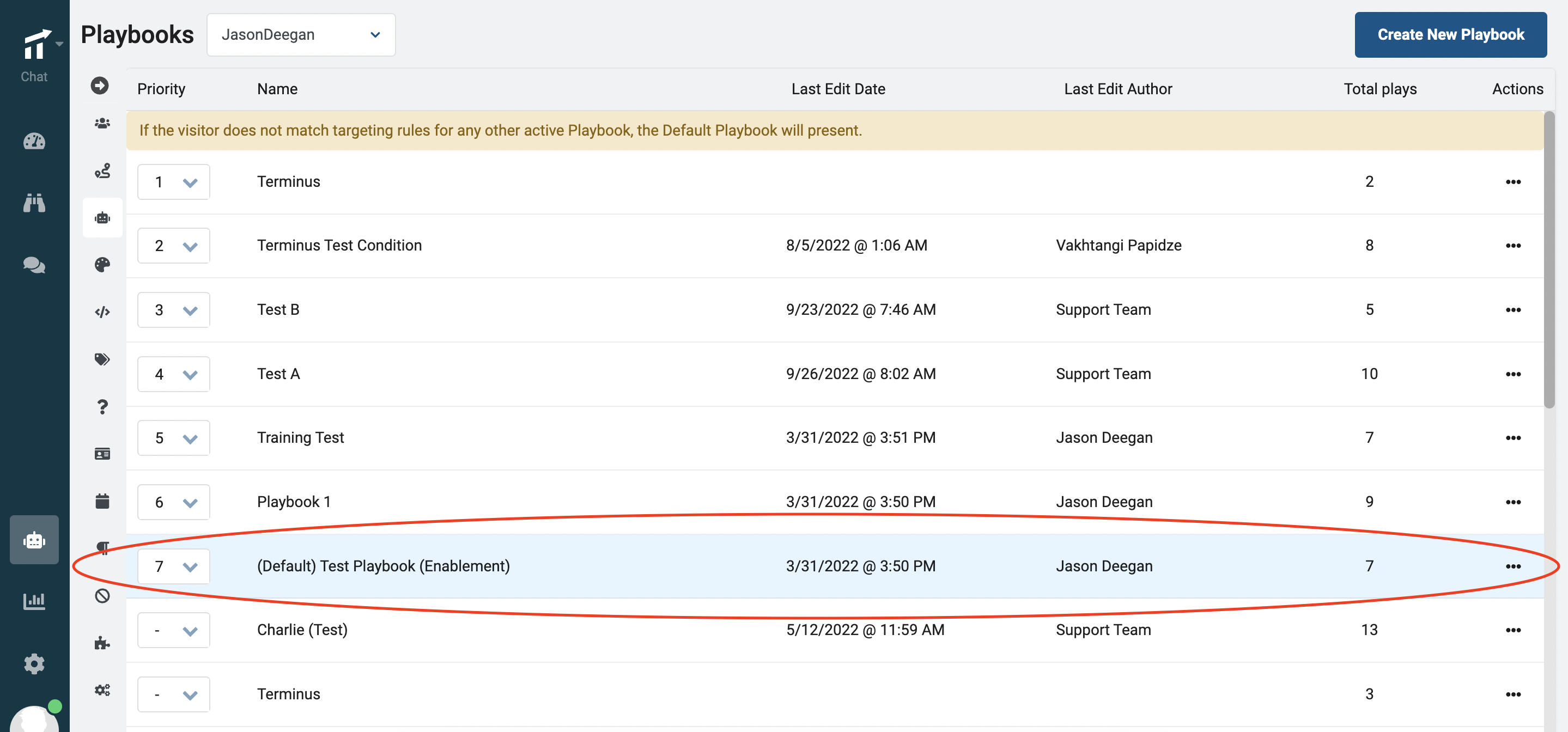The height and width of the screenshot is (732, 1568).
Task: Click the Vakhtangi Papidze author cell
Action: pyautogui.click(x=1118, y=245)
